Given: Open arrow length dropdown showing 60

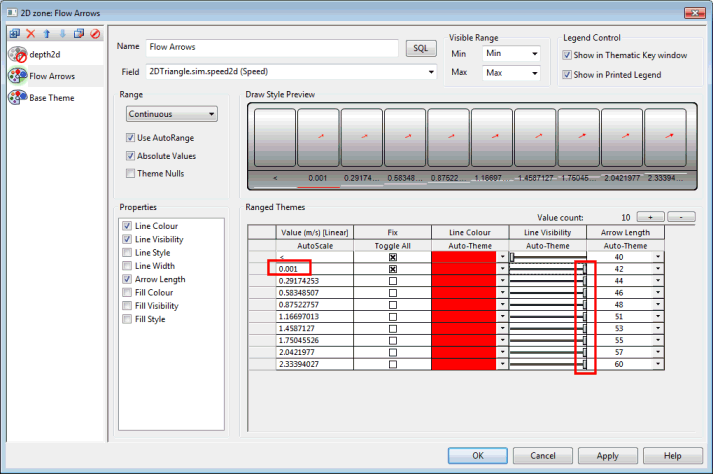Looking at the screenshot, I should [658, 364].
